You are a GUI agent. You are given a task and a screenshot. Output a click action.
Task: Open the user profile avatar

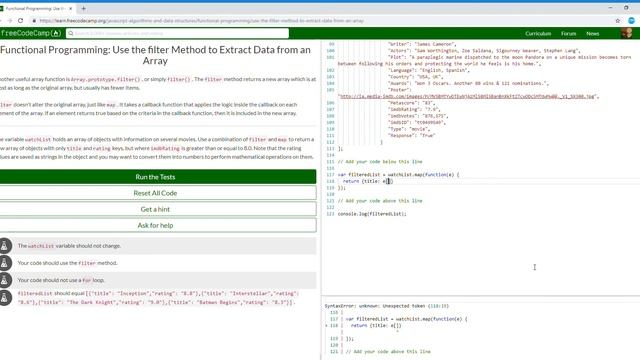[x=627, y=33]
